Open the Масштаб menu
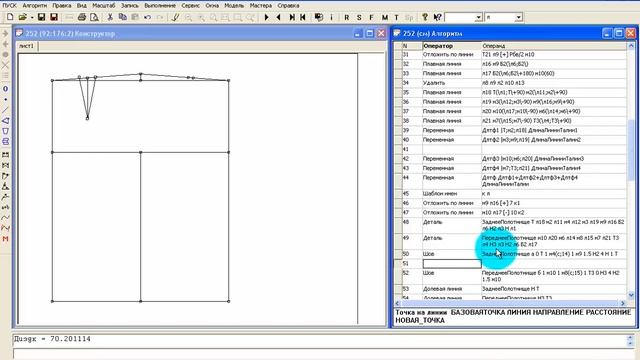The width and height of the screenshot is (640, 360). (x=104, y=6)
